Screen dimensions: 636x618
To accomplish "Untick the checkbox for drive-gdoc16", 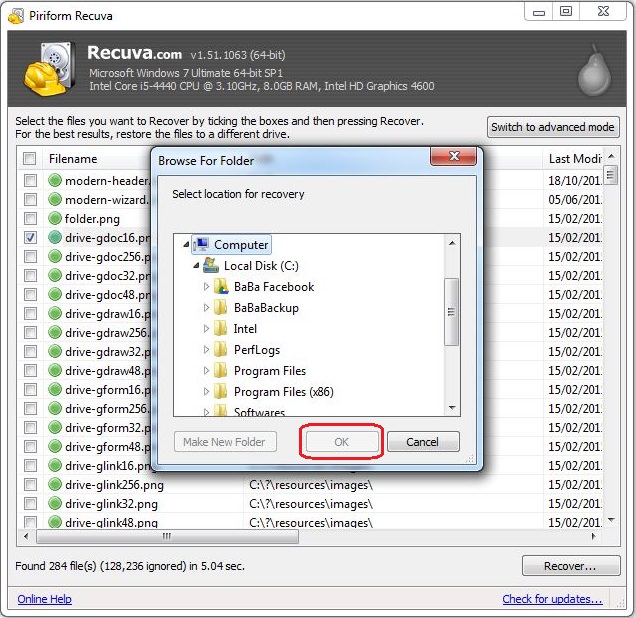I will pos(30,237).
